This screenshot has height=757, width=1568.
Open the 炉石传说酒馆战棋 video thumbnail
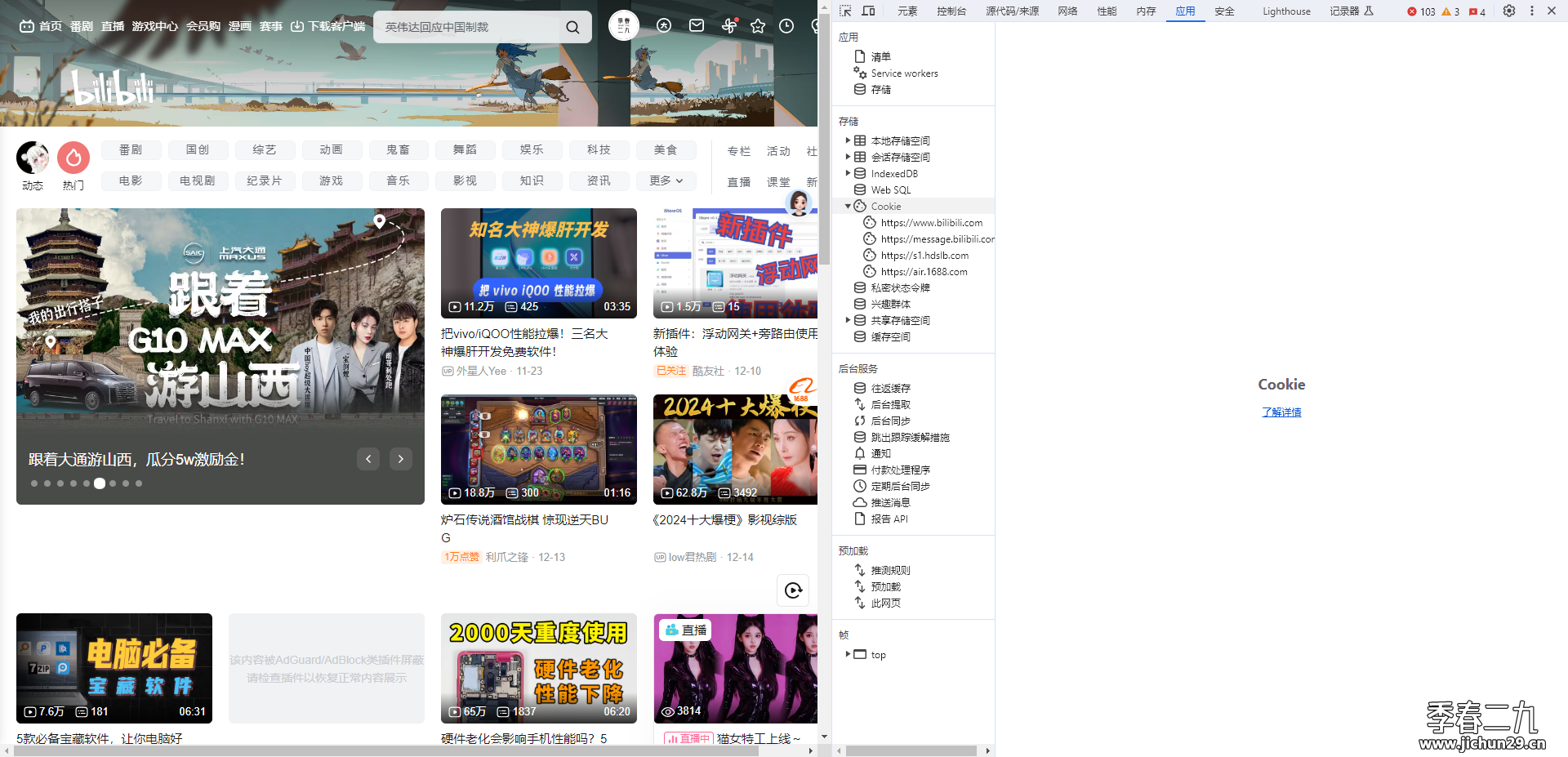pyautogui.click(x=539, y=450)
